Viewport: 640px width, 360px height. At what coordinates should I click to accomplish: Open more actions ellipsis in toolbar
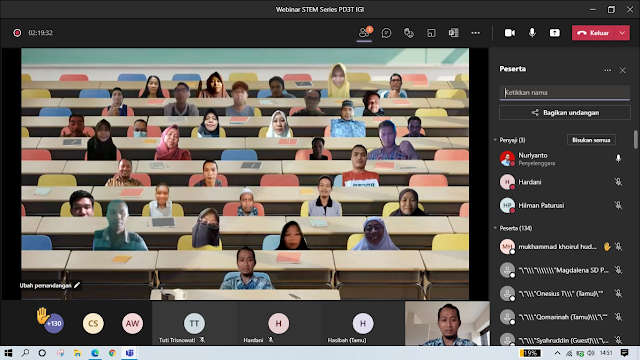[476, 33]
